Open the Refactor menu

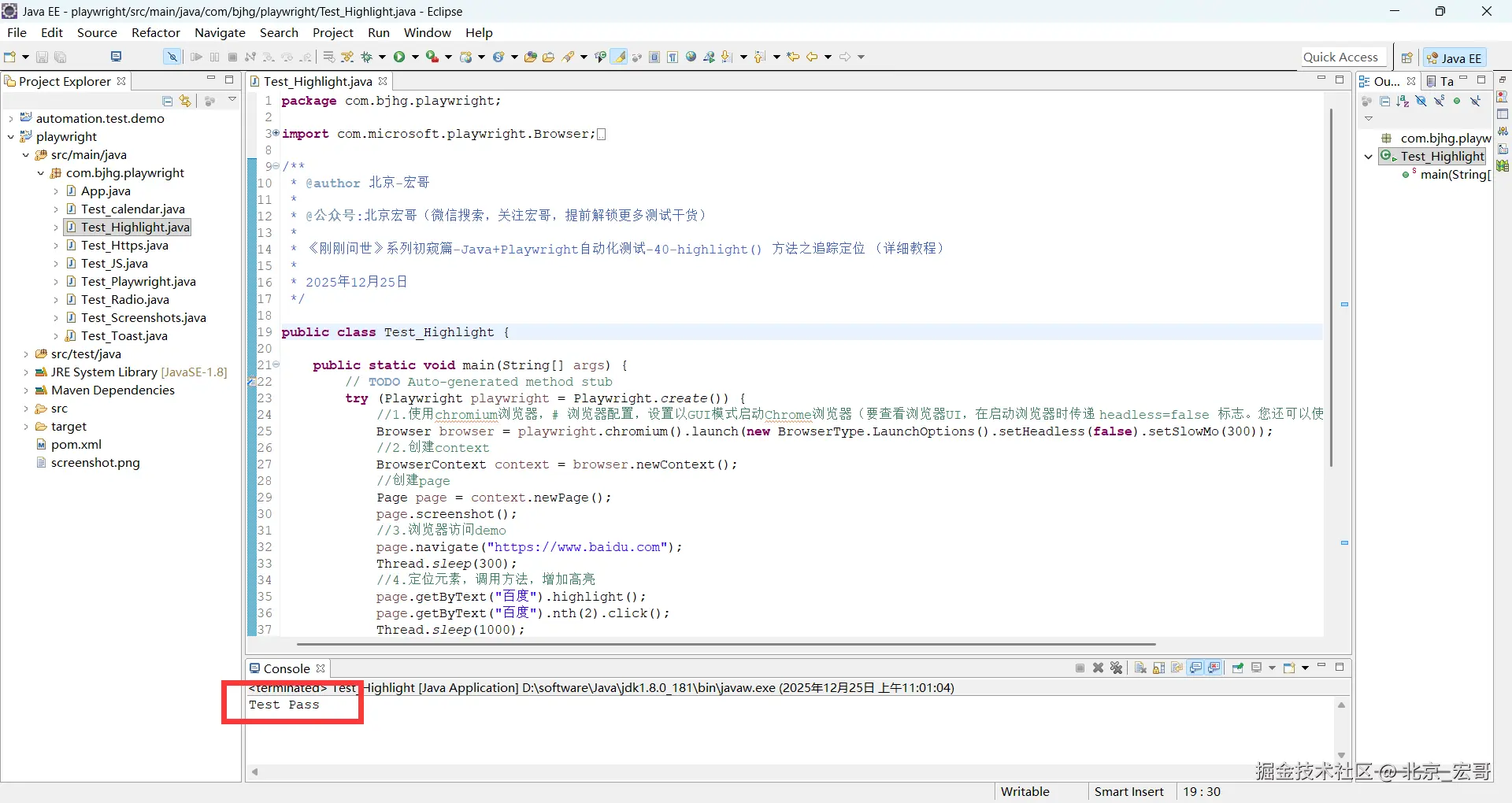coord(156,32)
